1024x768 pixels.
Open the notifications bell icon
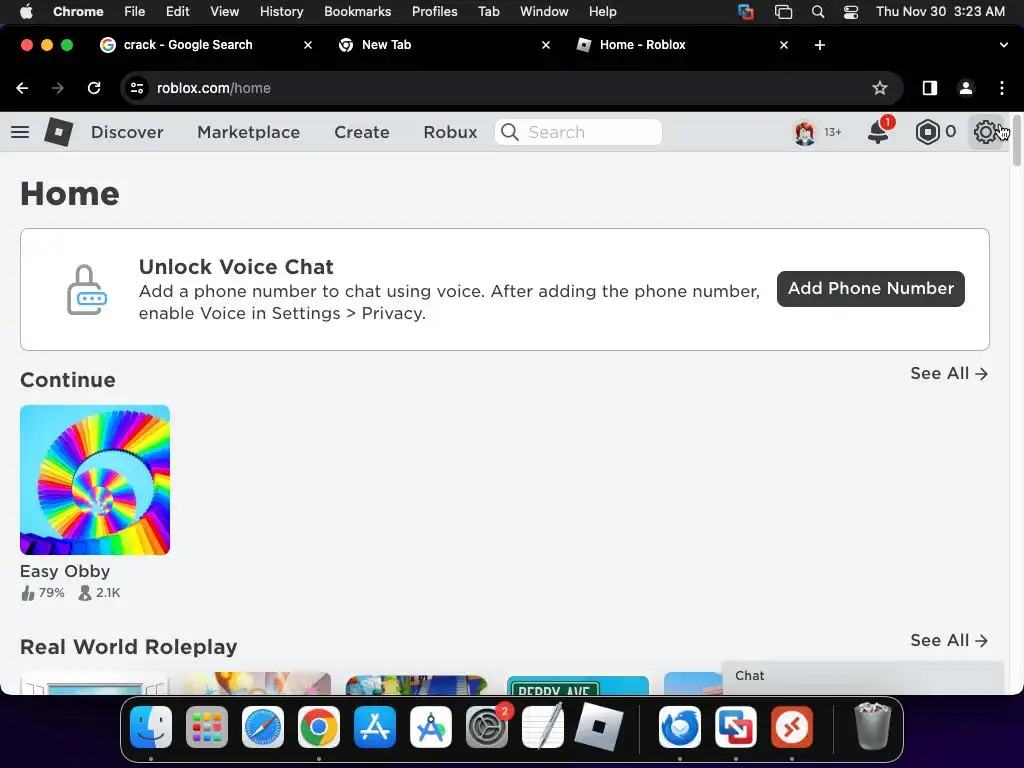tap(878, 132)
